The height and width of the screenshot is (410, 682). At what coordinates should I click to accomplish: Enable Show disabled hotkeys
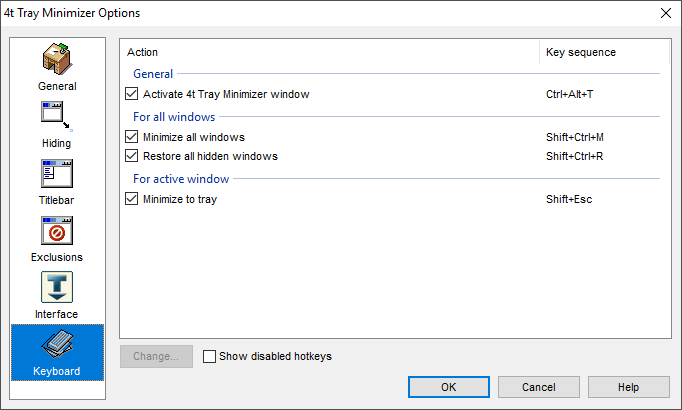tap(209, 356)
